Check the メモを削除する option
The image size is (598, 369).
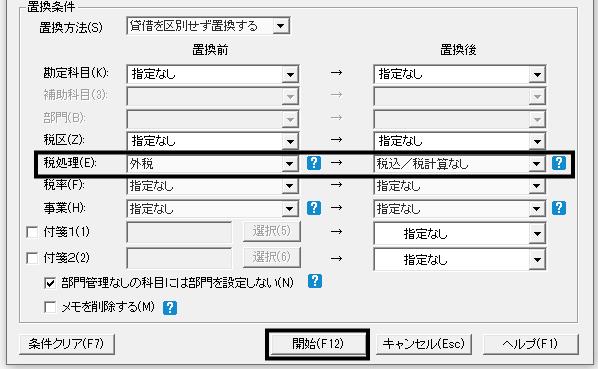click(50, 307)
